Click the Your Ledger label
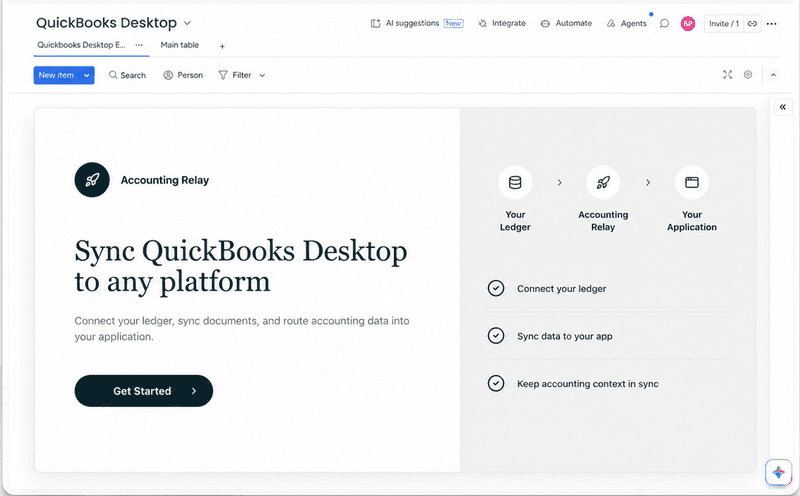 pos(515,221)
